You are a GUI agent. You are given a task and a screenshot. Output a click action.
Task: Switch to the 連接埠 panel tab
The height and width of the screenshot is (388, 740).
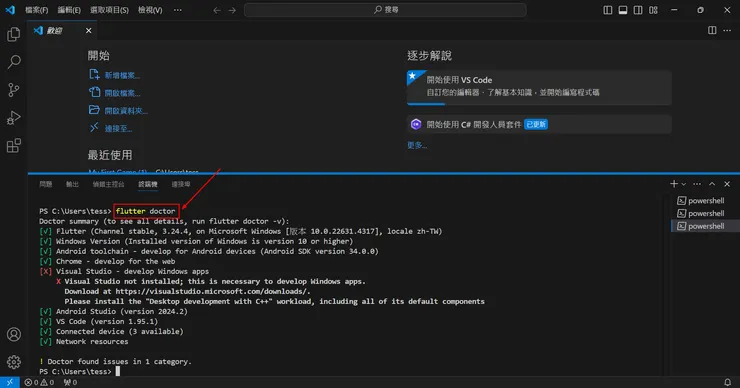coord(181,184)
